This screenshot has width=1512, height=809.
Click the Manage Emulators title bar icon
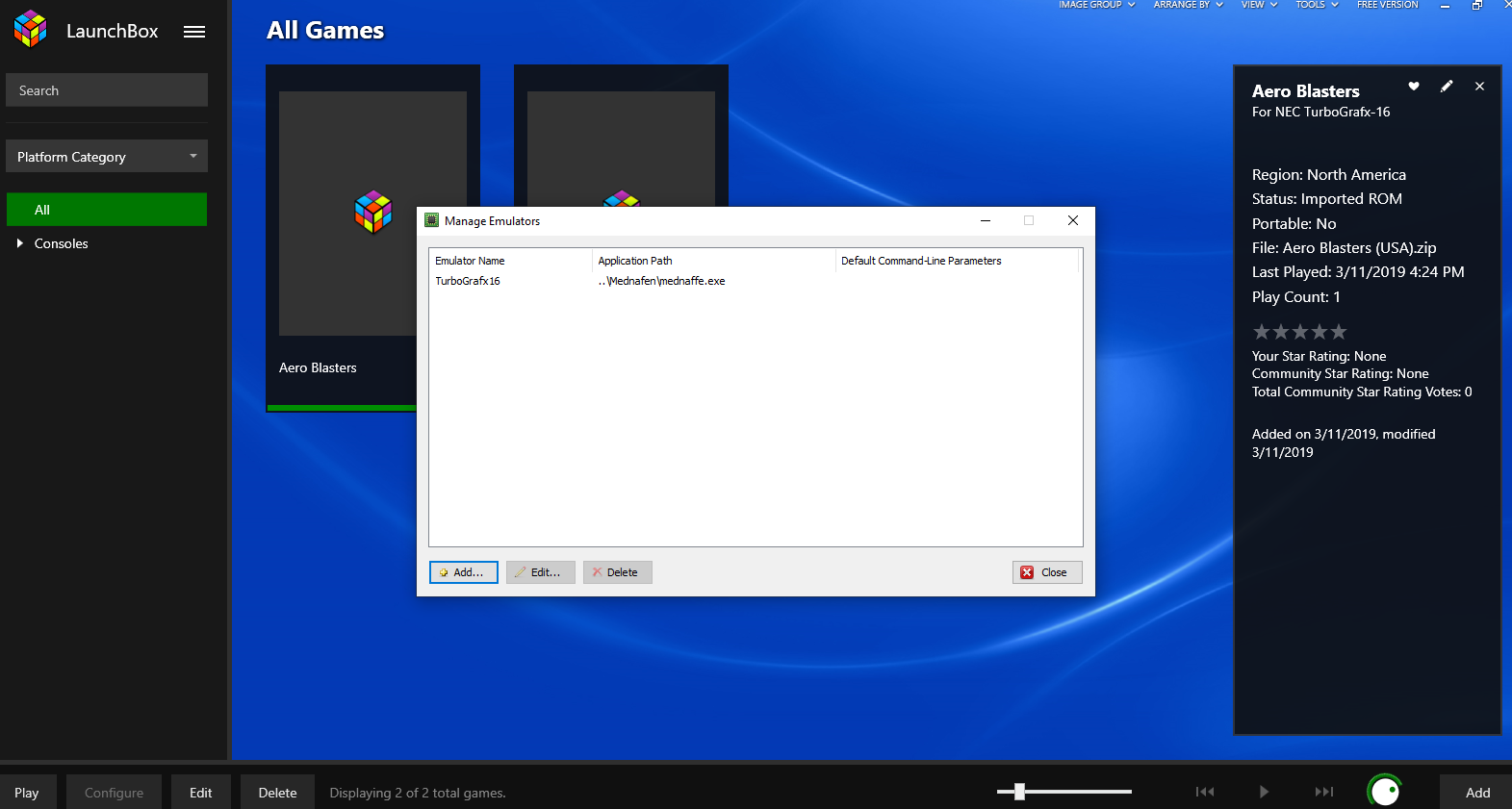[432, 220]
